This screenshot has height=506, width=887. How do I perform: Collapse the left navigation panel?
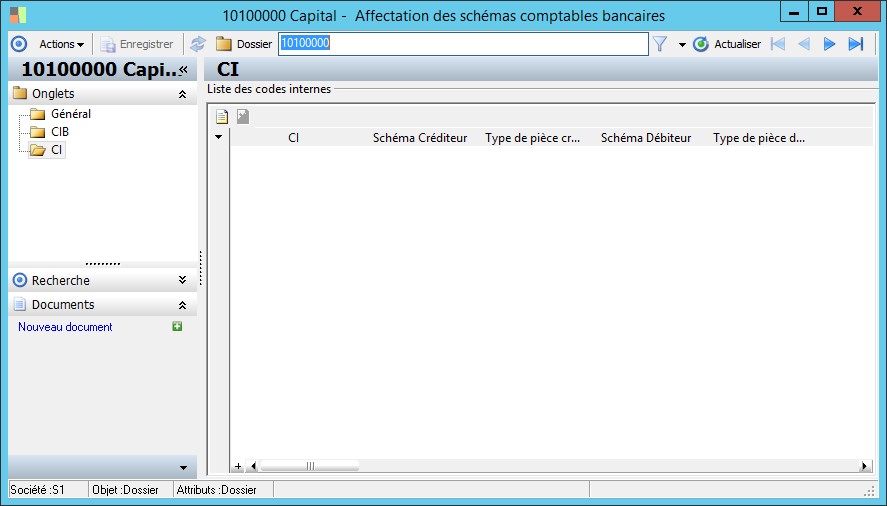pyautogui.click(x=183, y=70)
